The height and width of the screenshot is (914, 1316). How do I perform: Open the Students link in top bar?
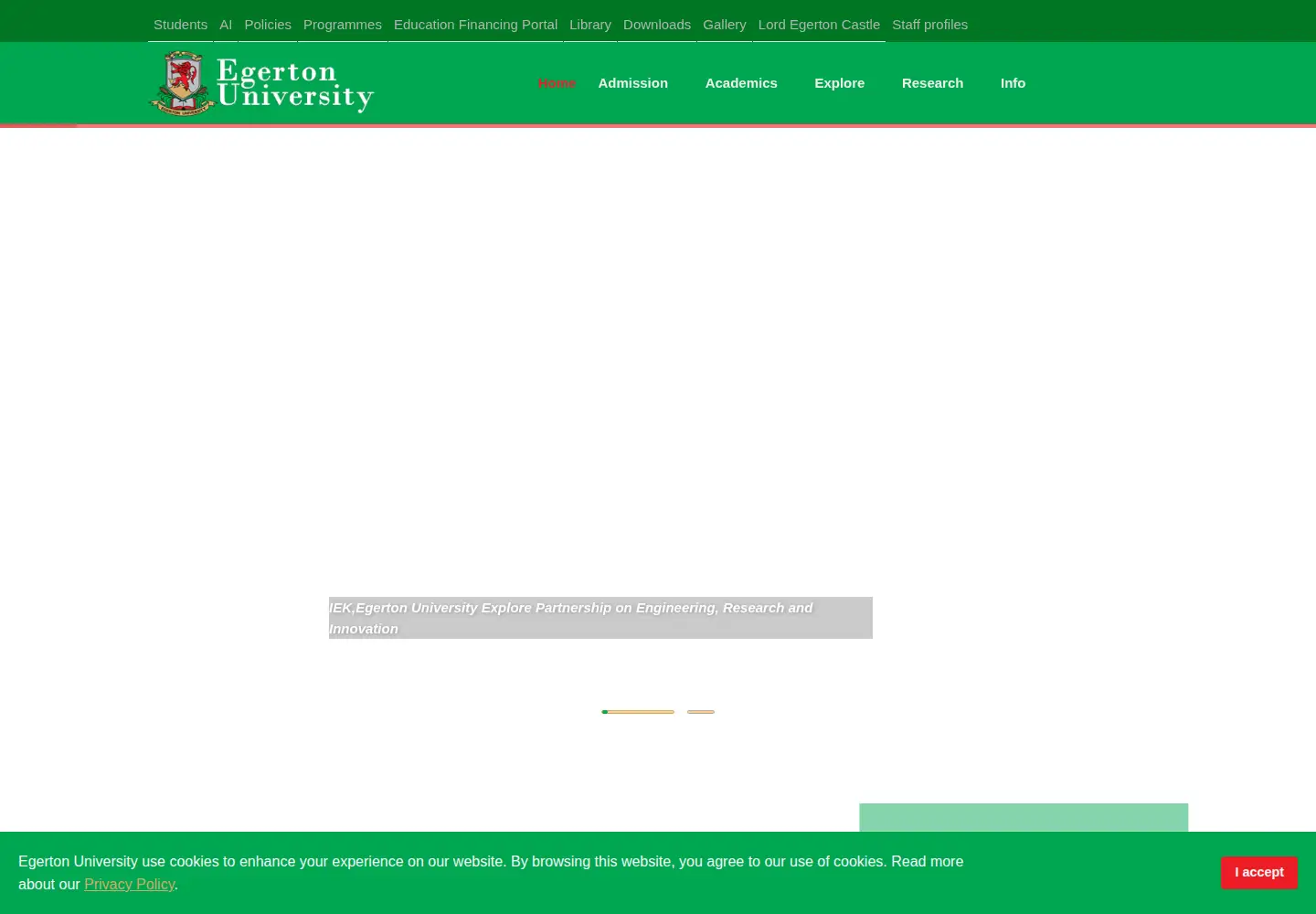(180, 25)
